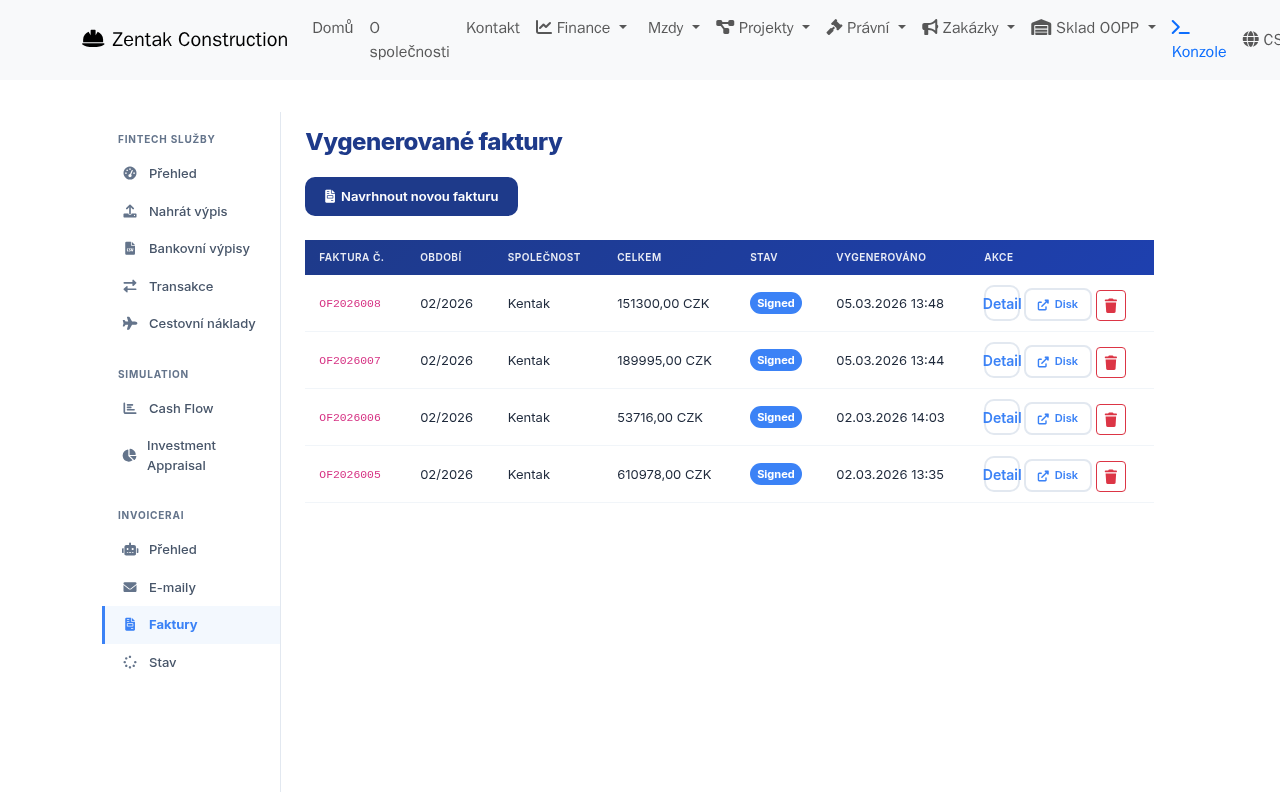The image size is (1280, 800).
Task: Go to Domů in the navbar
Action: click(x=333, y=27)
